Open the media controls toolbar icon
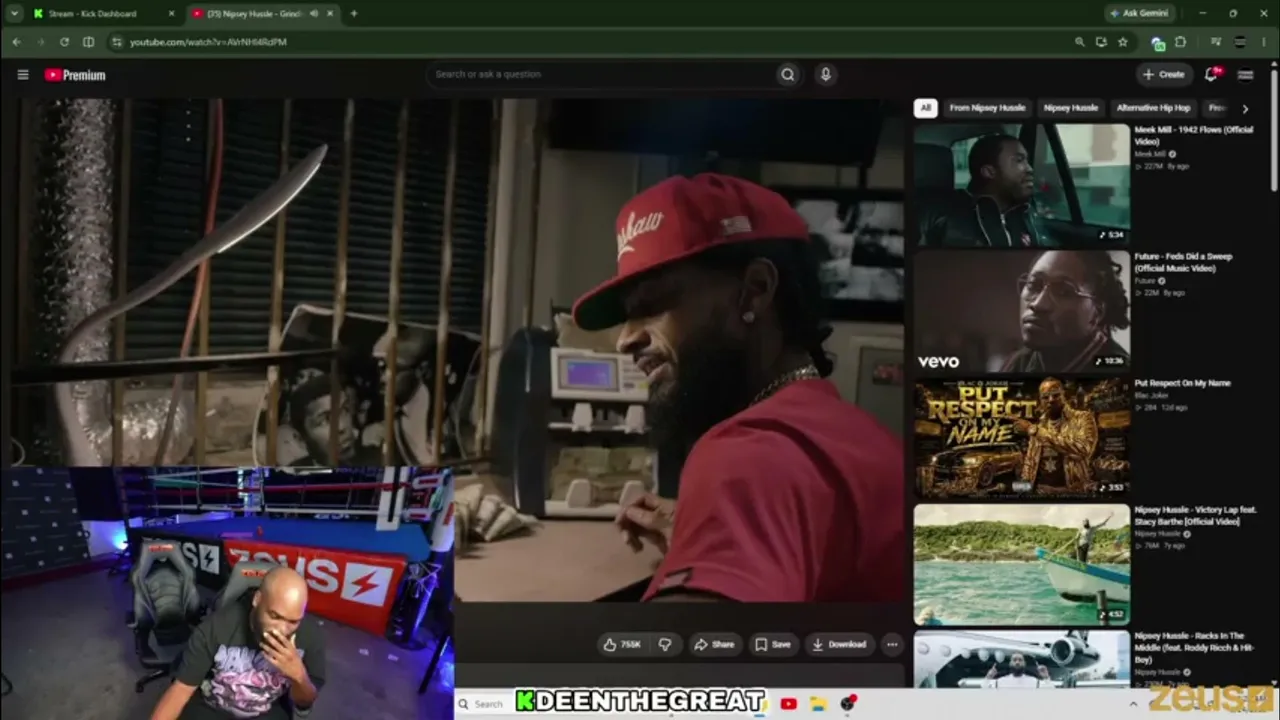Image resolution: width=1280 pixels, height=720 pixels. tap(1215, 42)
